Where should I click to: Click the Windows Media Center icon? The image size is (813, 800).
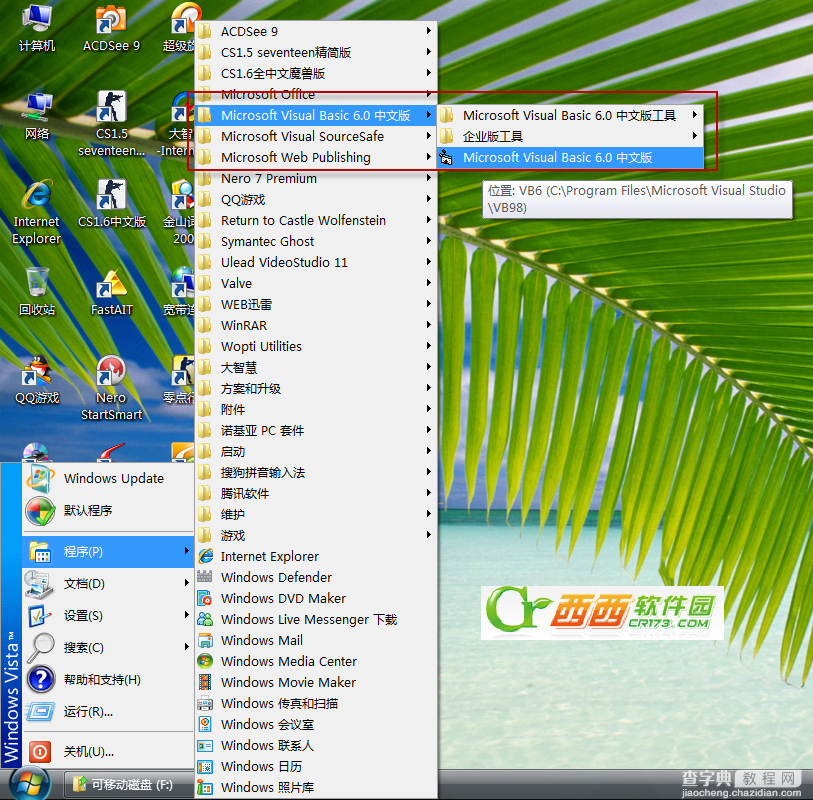point(205,661)
